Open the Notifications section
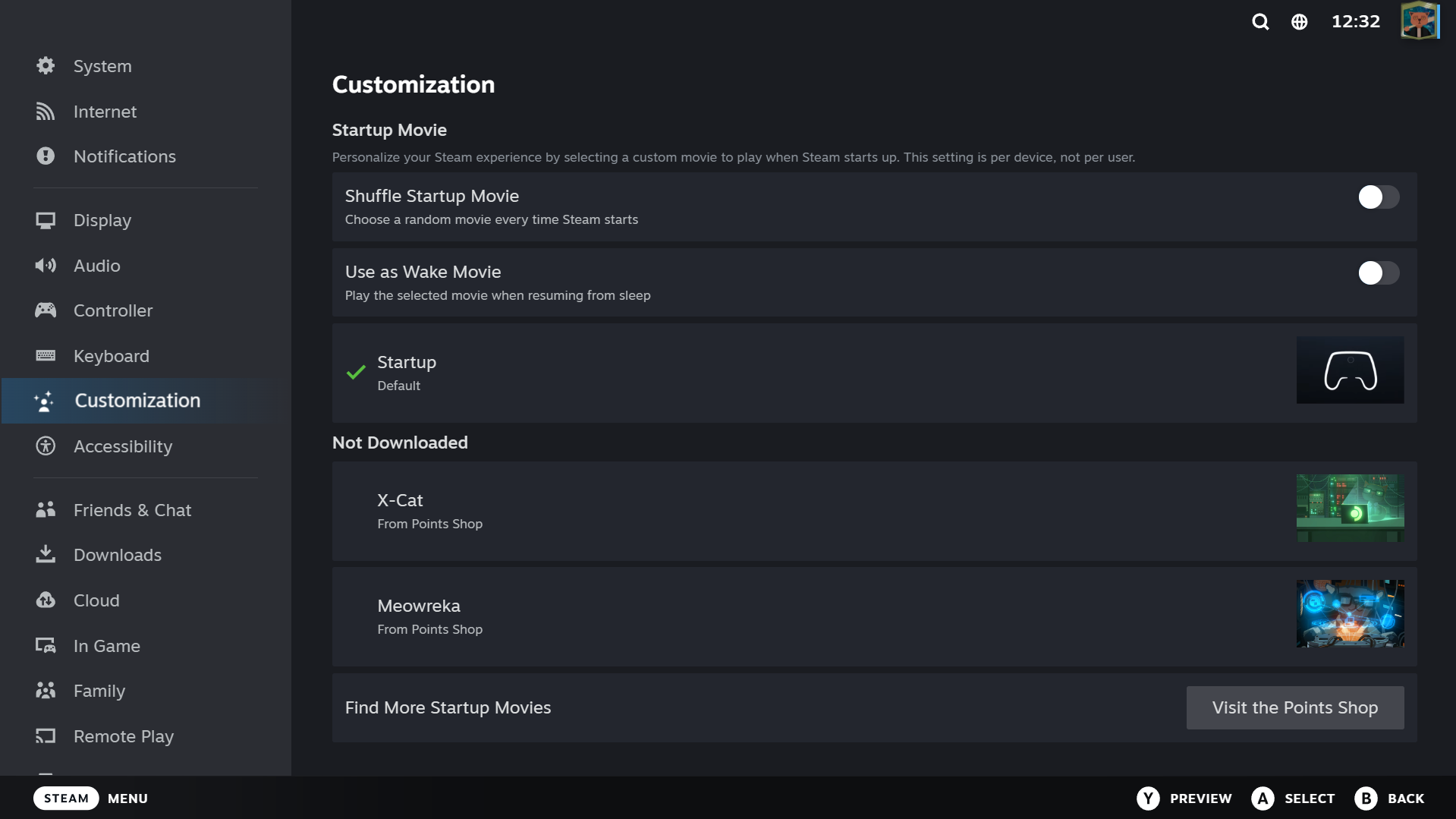The height and width of the screenshot is (819, 1456). [x=124, y=156]
